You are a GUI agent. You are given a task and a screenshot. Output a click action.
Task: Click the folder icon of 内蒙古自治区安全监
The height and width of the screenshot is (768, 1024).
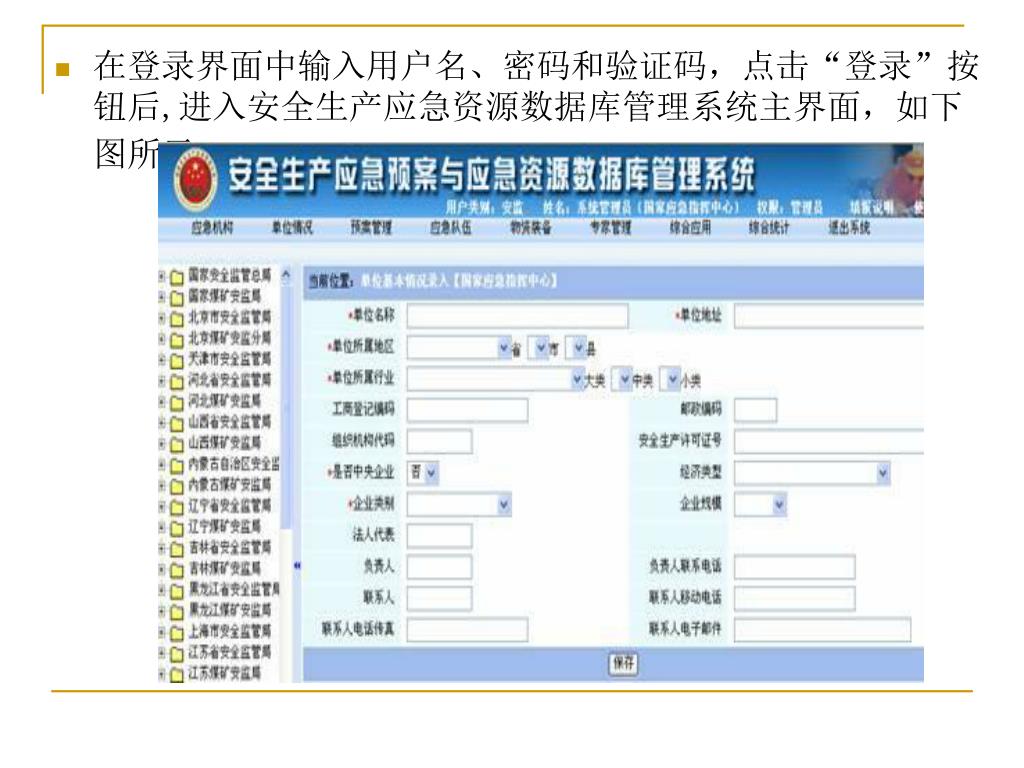pos(176,466)
